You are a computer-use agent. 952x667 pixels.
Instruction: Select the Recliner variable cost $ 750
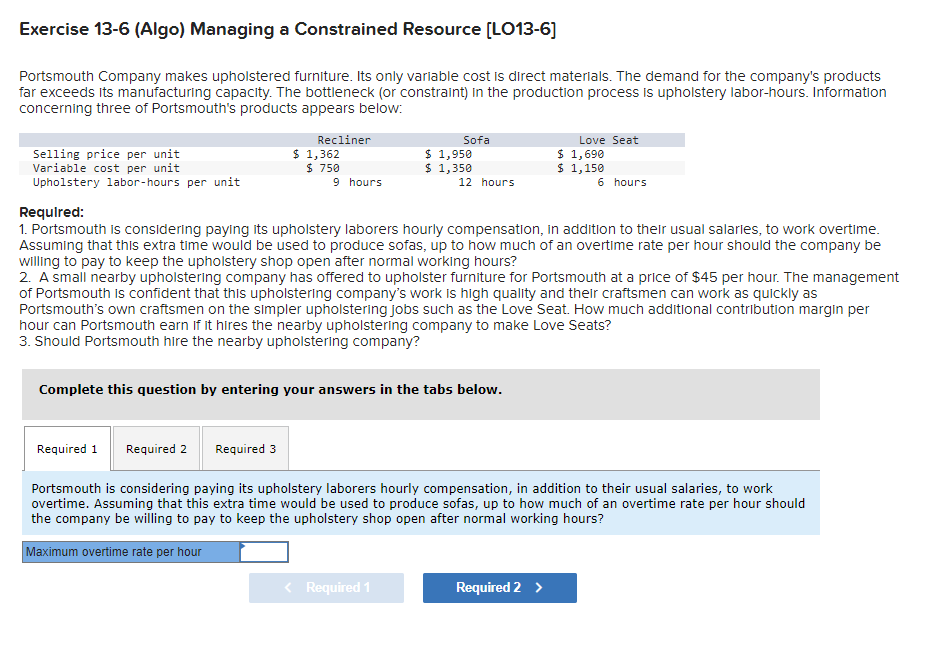coord(322,168)
